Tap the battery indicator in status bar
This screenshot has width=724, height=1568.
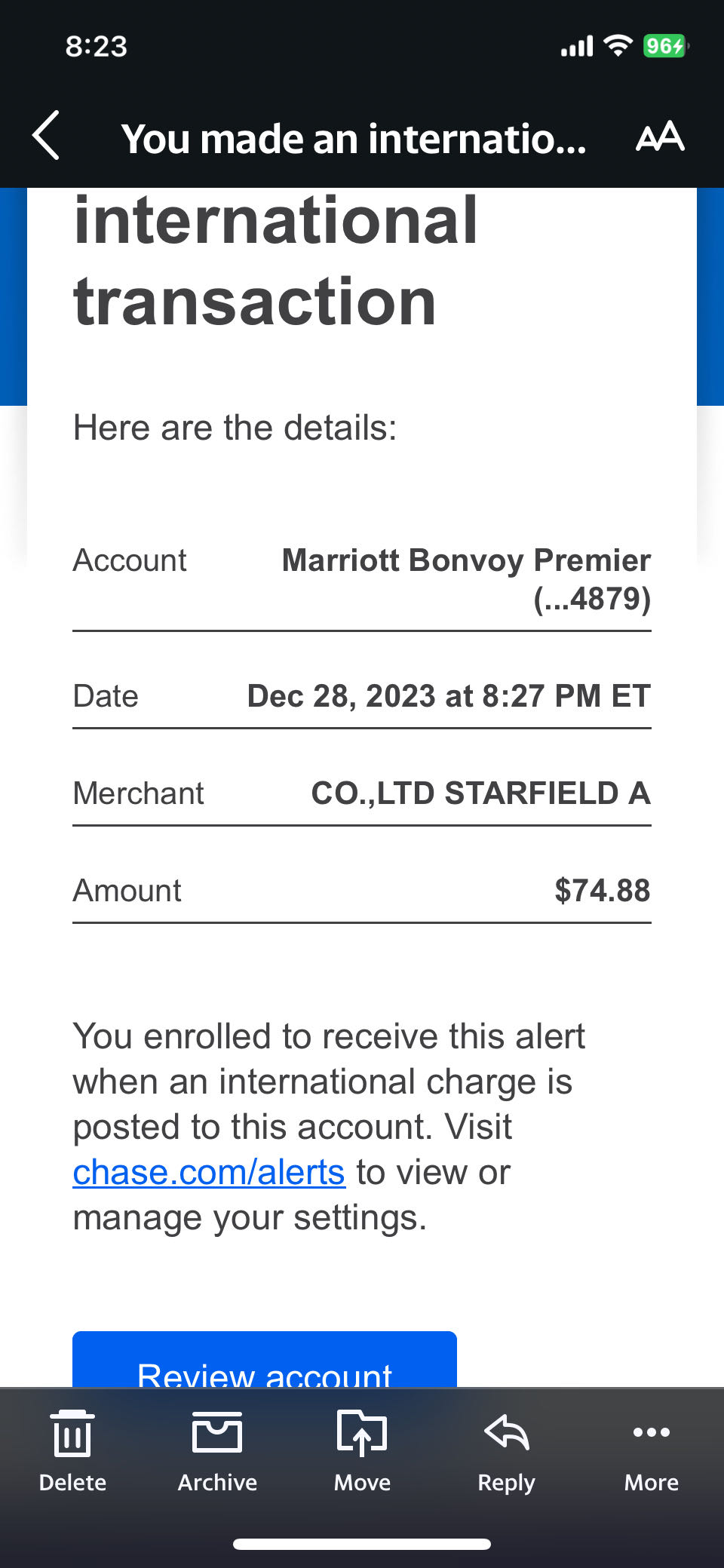[665, 46]
